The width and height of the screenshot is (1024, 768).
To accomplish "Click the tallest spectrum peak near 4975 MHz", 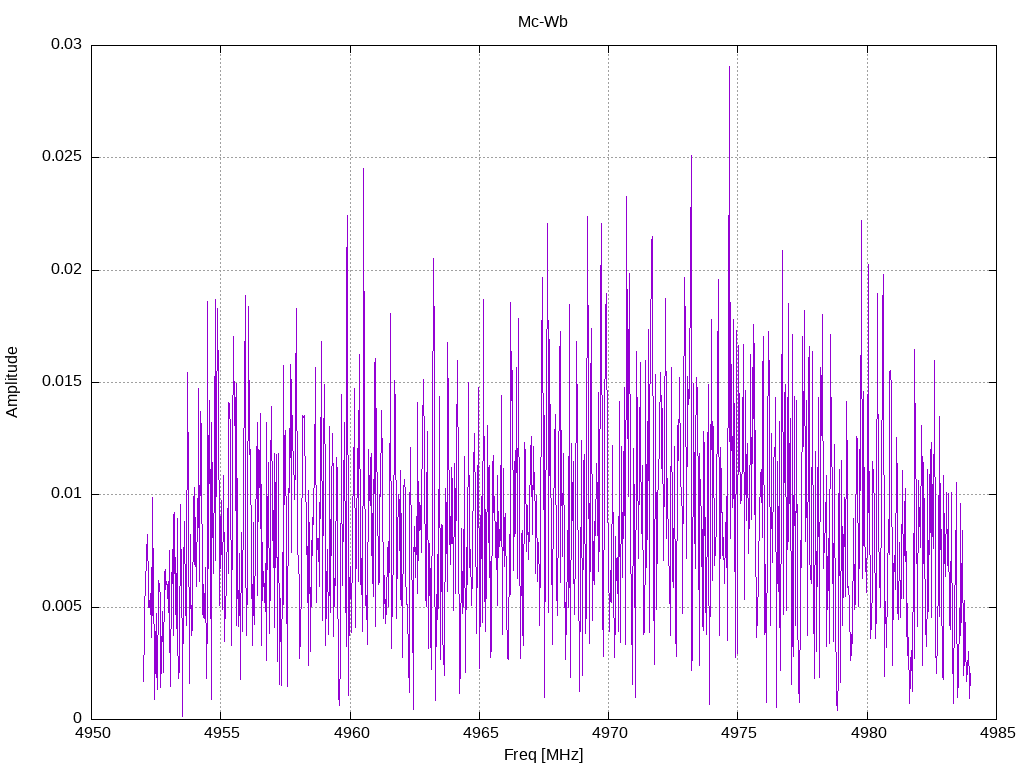I will [x=729, y=68].
